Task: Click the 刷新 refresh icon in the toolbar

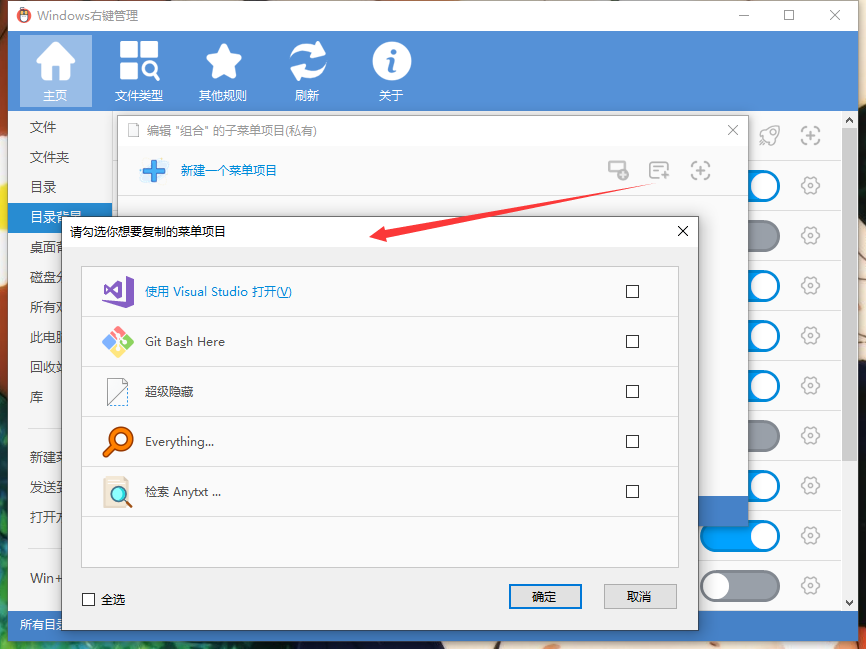Action: [x=307, y=60]
